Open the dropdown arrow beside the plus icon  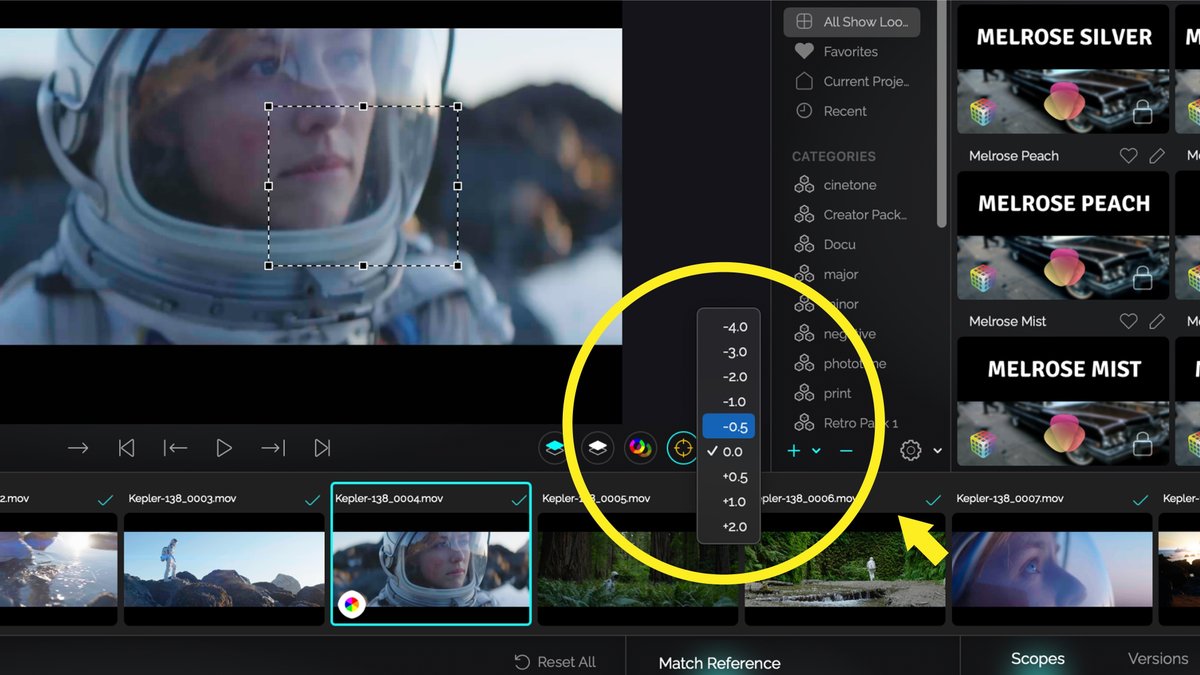(816, 452)
